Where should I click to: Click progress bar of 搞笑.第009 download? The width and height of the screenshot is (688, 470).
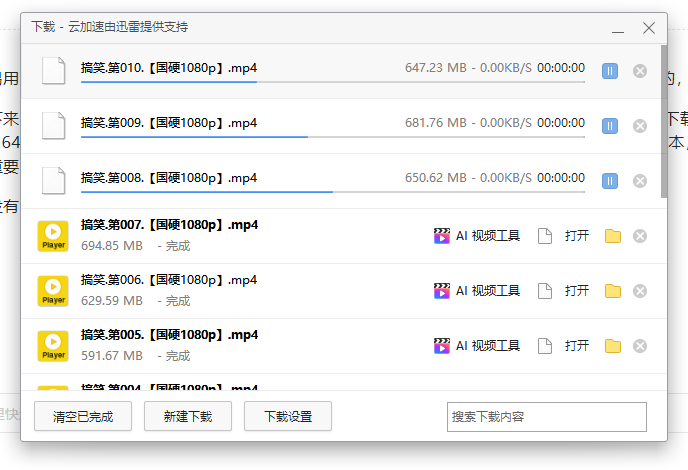333,137
